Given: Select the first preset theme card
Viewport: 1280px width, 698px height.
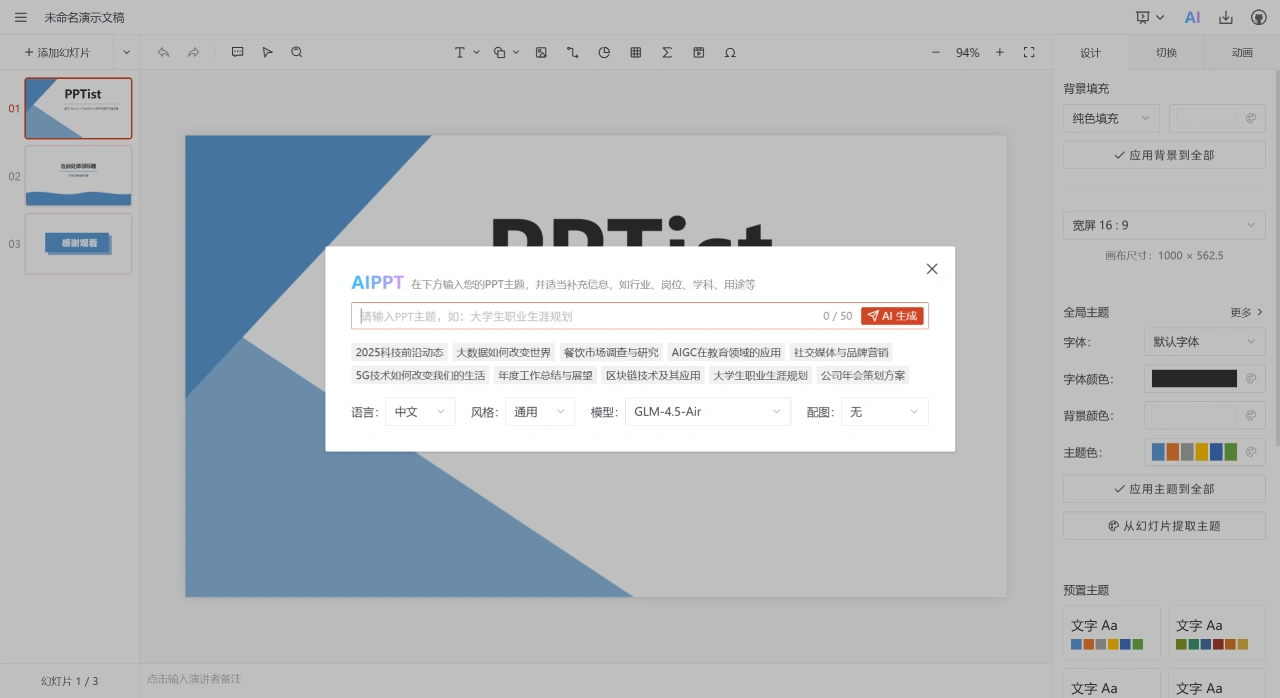Looking at the screenshot, I should click(x=1111, y=633).
